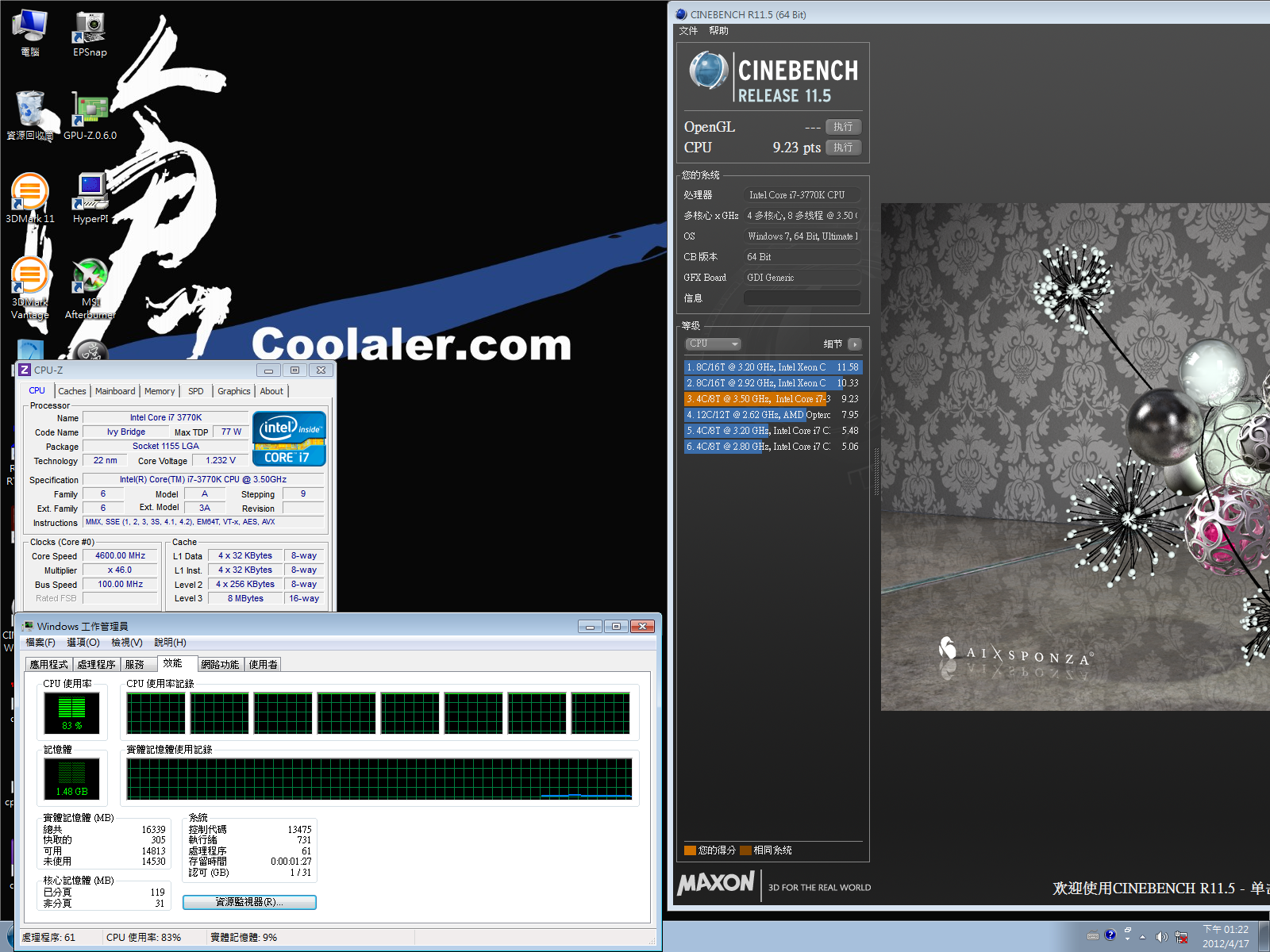Open the Recycle Bin desktop icon

click(30, 116)
